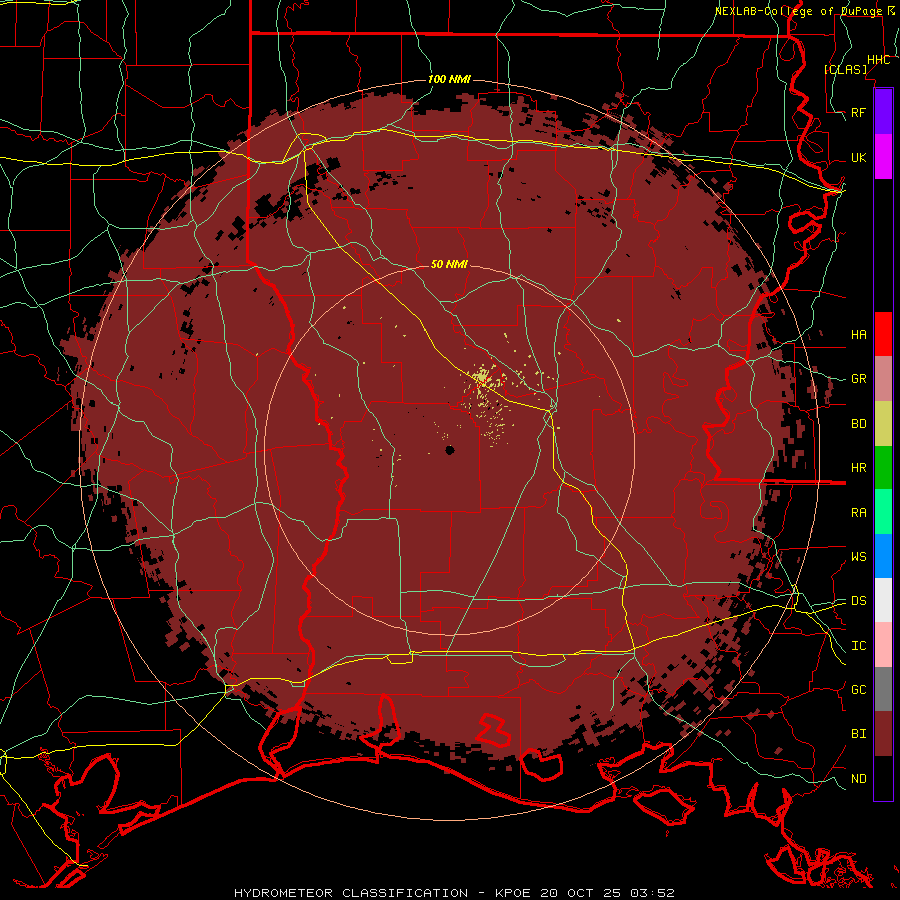The width and height of the screenshot is (900, 900).
Task: Click the WS legend label
Action: point(859,557)
